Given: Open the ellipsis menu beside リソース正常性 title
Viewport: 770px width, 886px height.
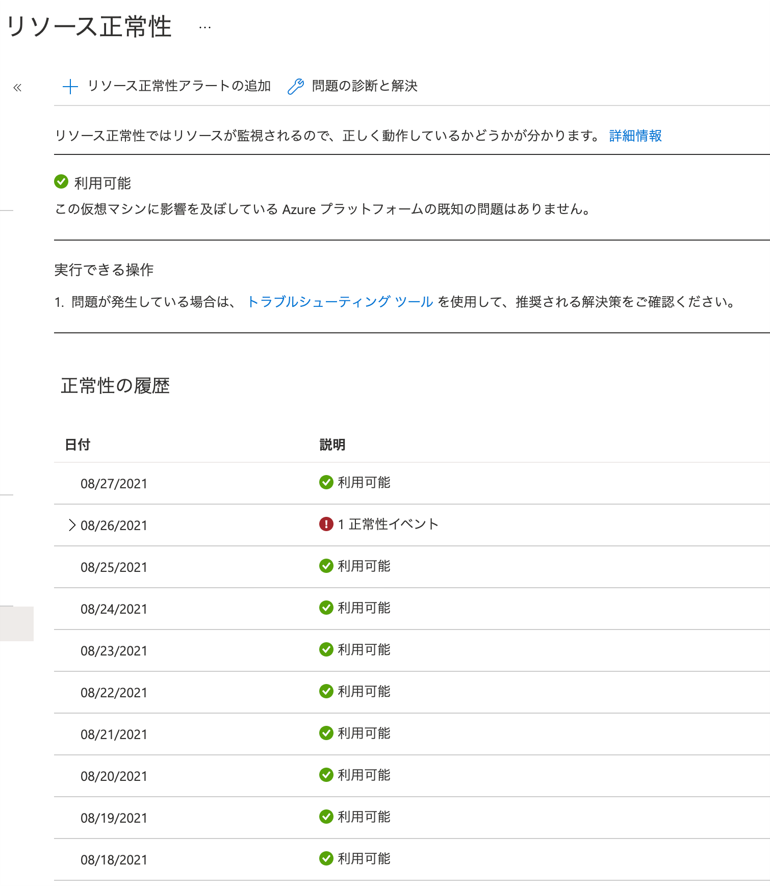Looking at the screenshot, I should 205,27.
